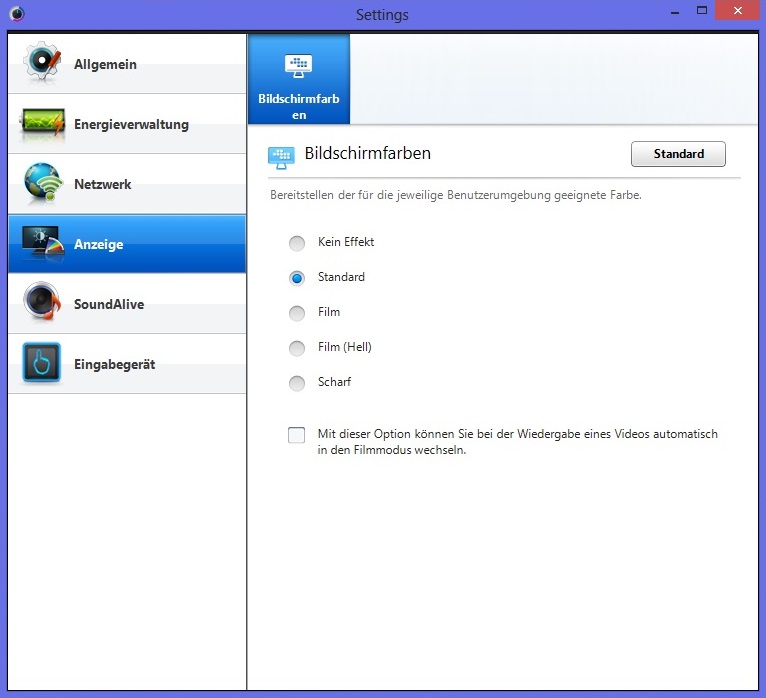Click the small monitor icon beside Bildschirmfarben heading
This screenshot has width=766, height=698.
tap(281, 157)
